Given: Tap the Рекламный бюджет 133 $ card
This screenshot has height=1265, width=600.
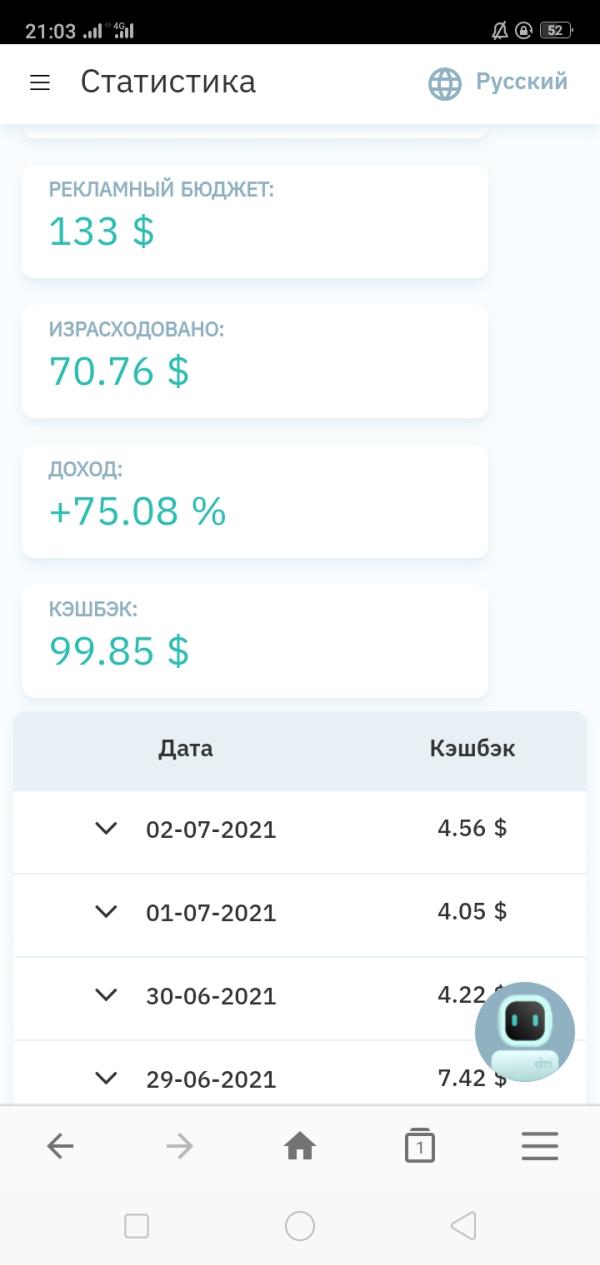Looking at the screenshot, I should (x=255, y=221).
